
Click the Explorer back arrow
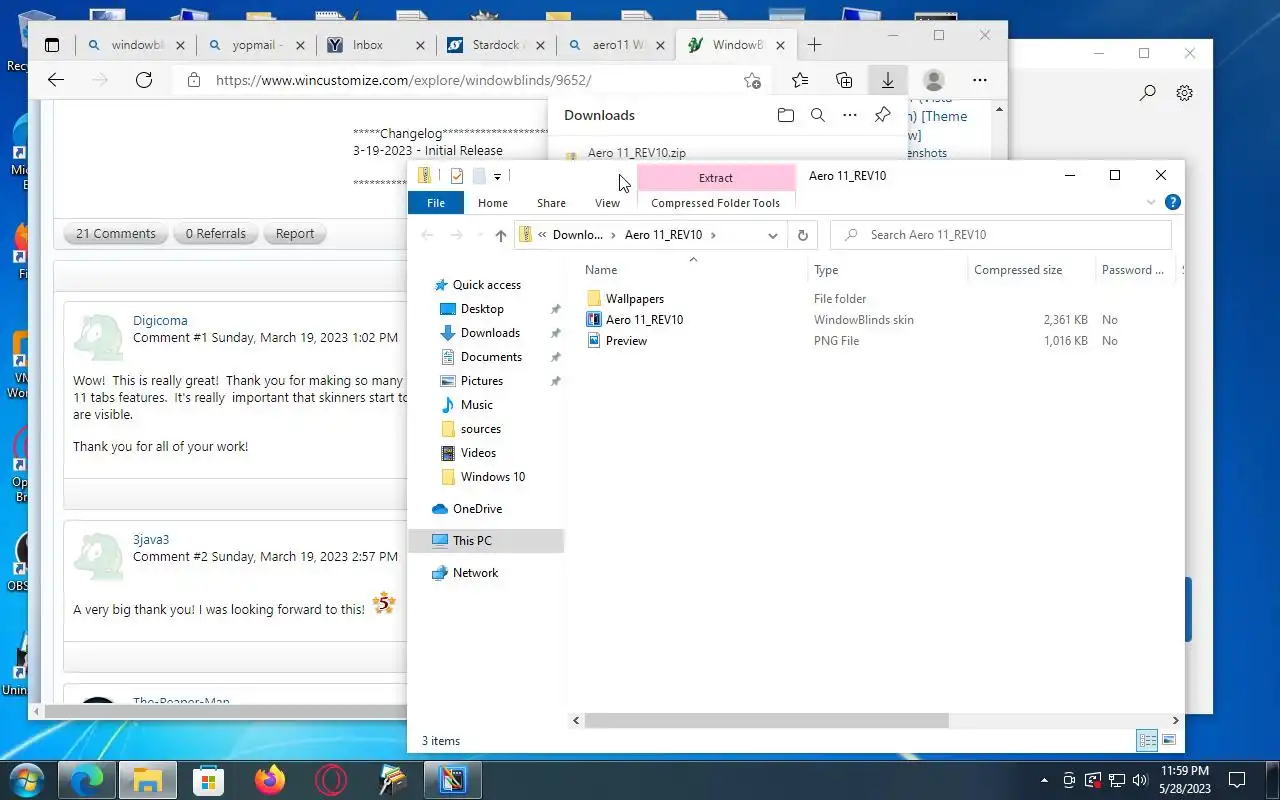[427, 235]
